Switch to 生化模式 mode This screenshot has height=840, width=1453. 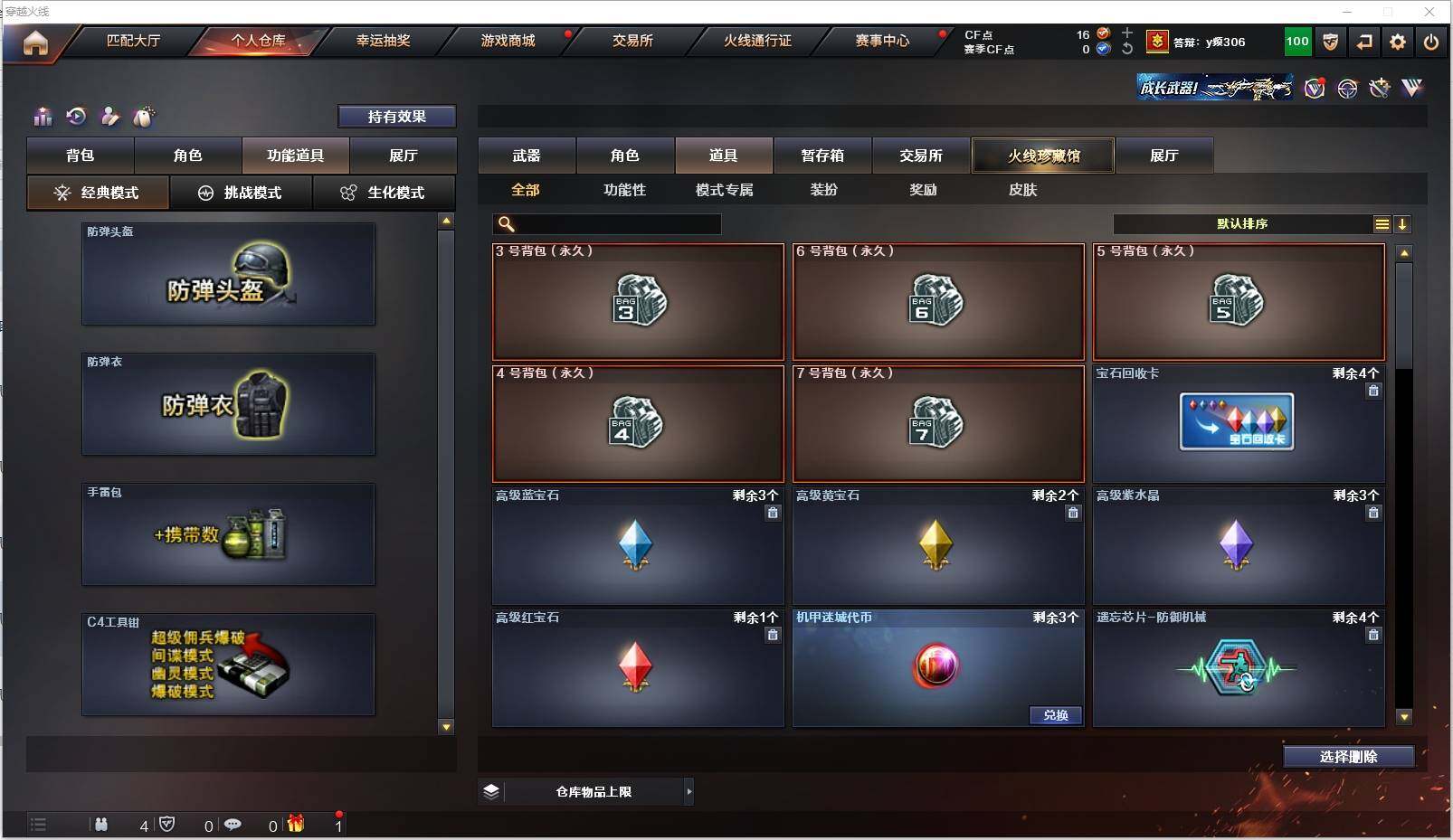(x=384, y=193)
